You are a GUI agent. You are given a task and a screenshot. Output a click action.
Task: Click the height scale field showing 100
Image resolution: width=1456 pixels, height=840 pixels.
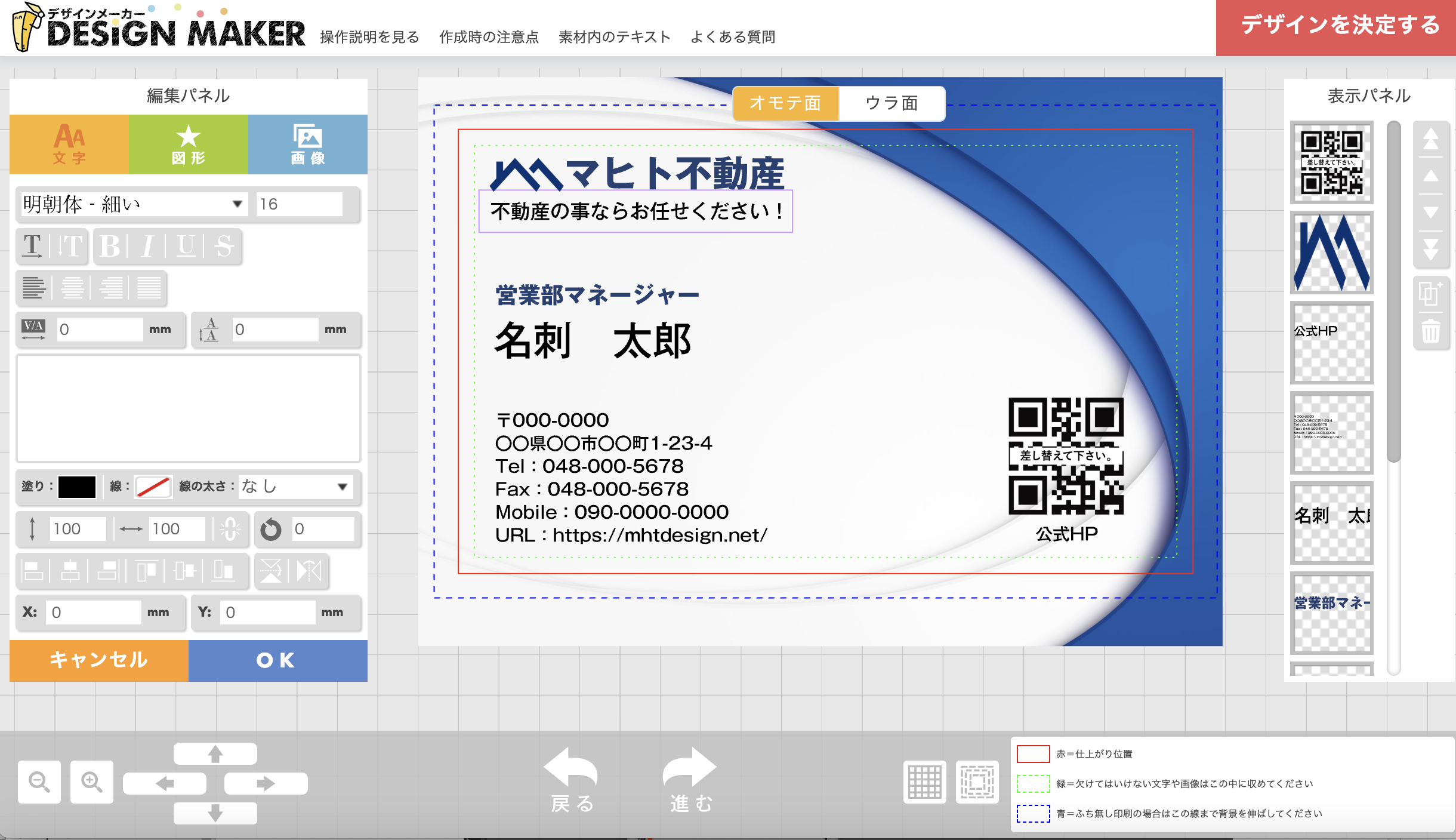[78, 529]
